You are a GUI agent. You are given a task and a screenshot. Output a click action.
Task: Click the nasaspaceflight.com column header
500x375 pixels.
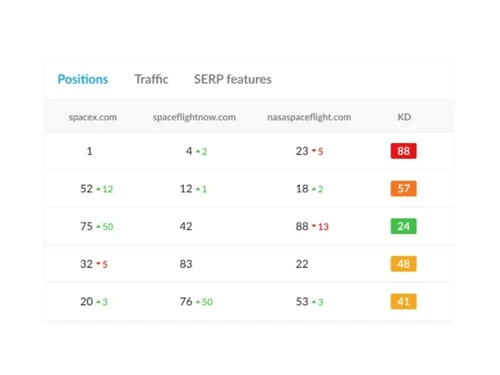click(309, 117)
